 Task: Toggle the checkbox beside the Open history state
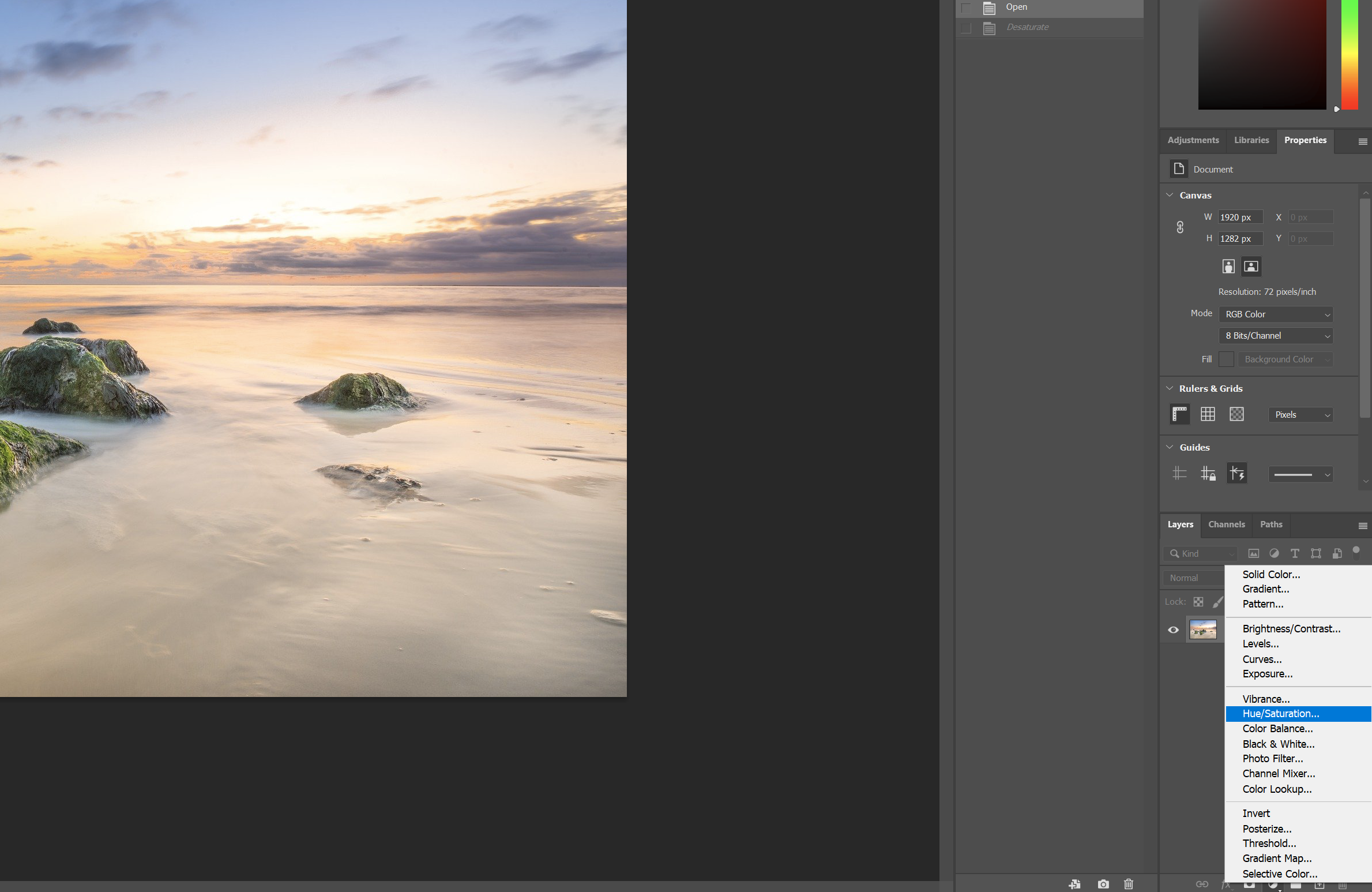966,8
